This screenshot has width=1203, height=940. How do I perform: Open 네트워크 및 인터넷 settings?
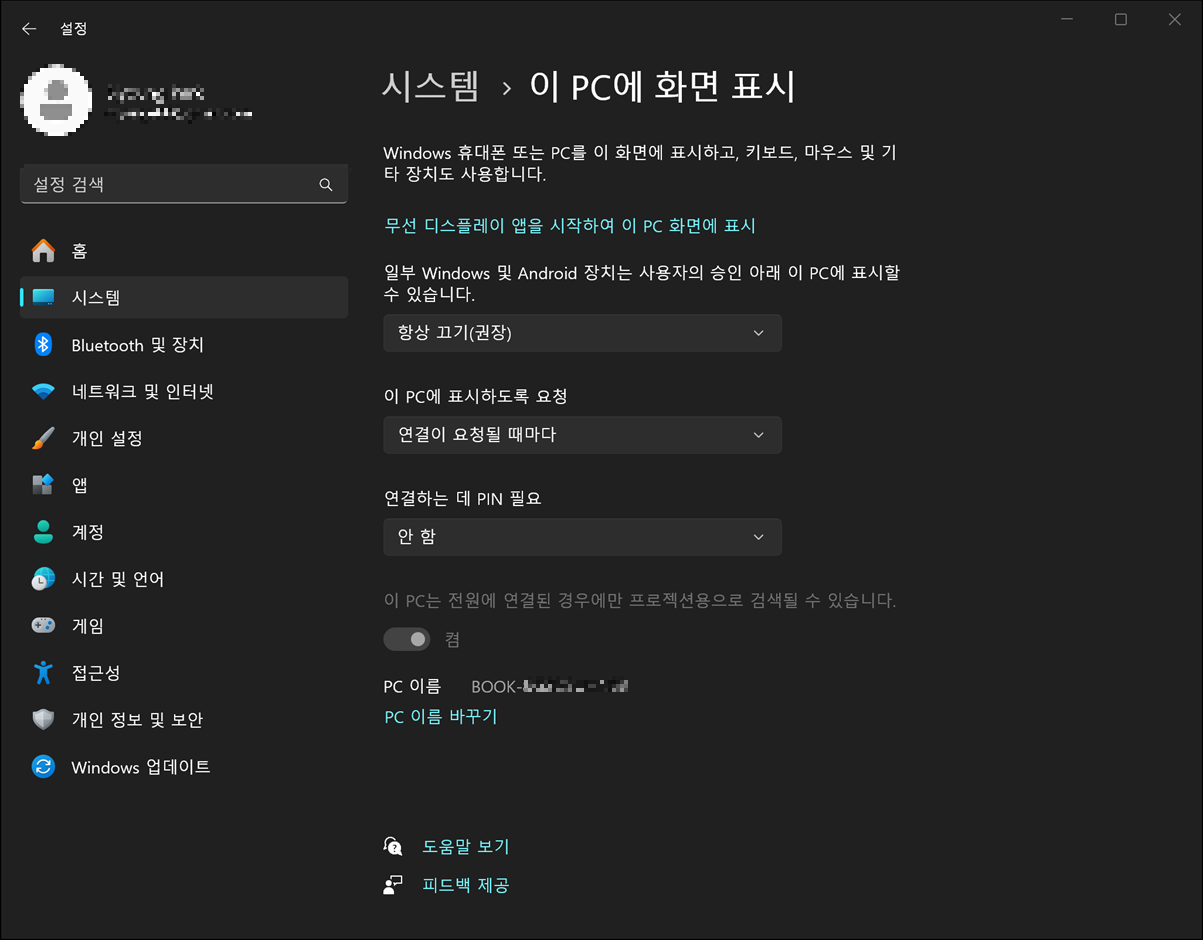[x=184, y=392]
